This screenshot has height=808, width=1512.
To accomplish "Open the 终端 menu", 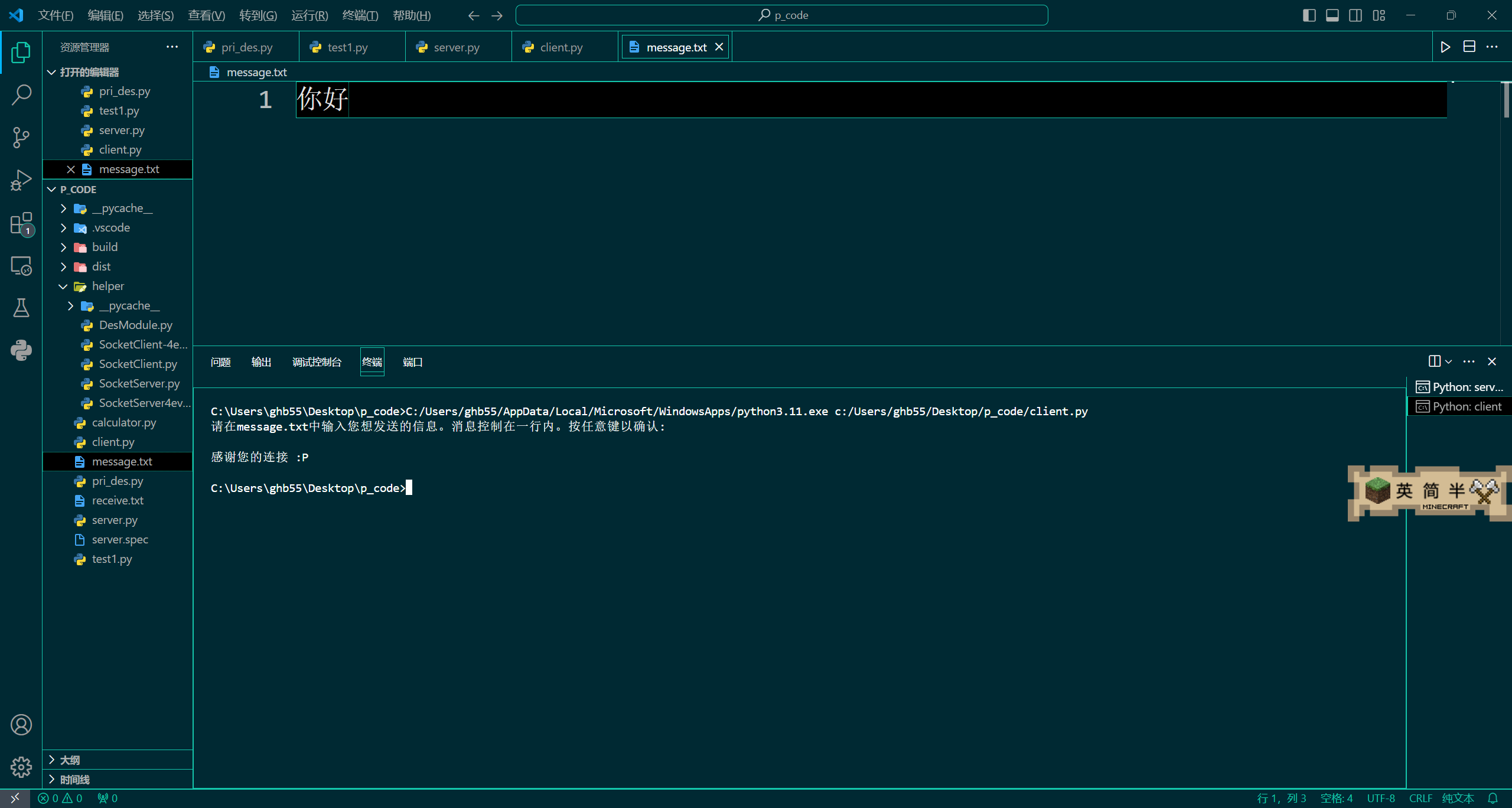I will coord(360,15).
